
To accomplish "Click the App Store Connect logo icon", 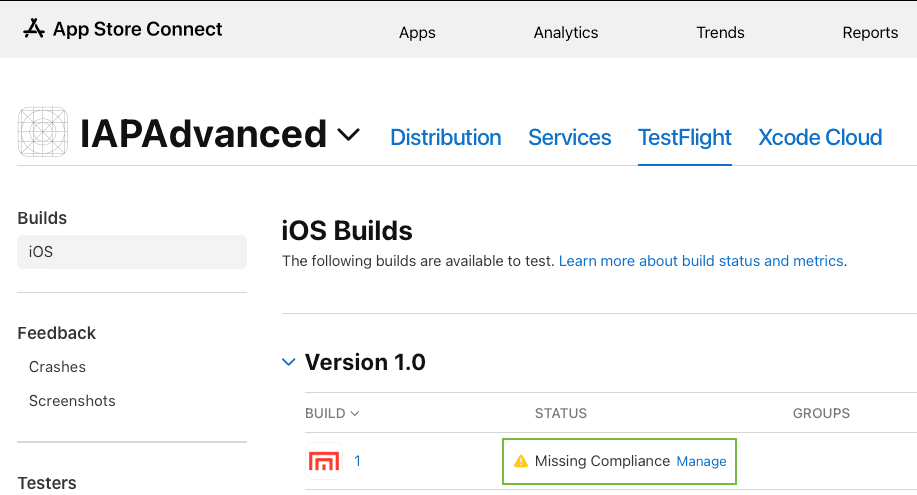I will click(x=34, y=28).
